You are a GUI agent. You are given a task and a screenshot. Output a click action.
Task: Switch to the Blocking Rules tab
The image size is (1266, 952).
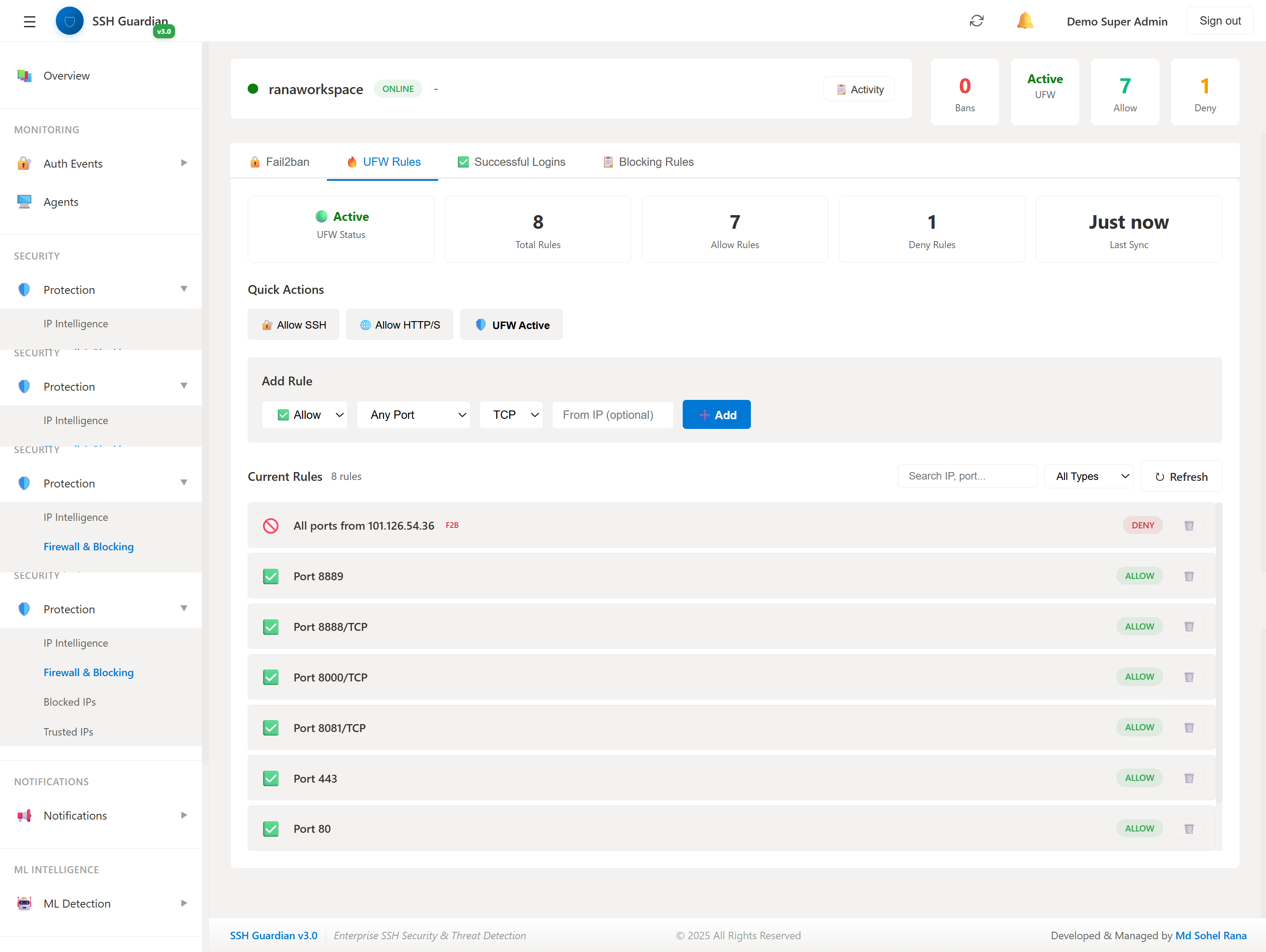click(x=648, y=162)
